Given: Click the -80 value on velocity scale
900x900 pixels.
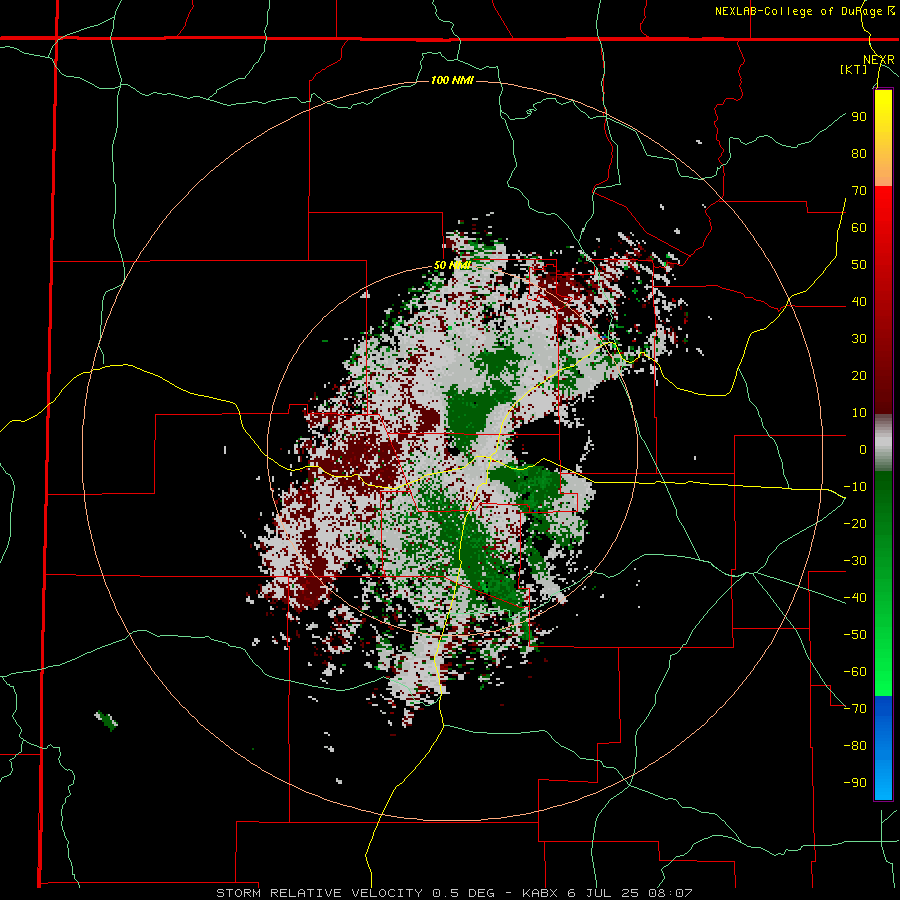Looking at the screenshot, I should 855,746.
